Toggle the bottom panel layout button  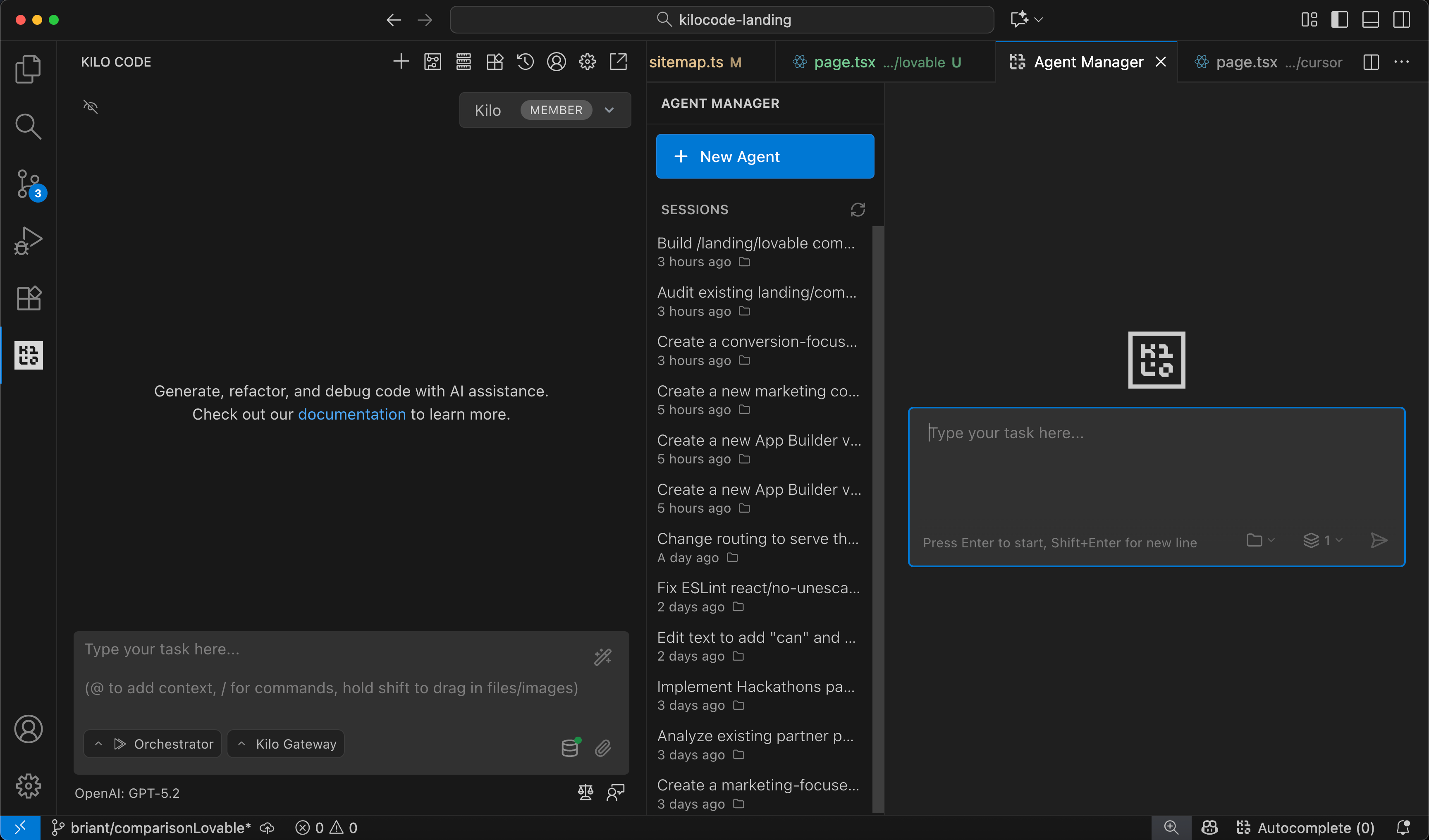tap(1370, 20)
